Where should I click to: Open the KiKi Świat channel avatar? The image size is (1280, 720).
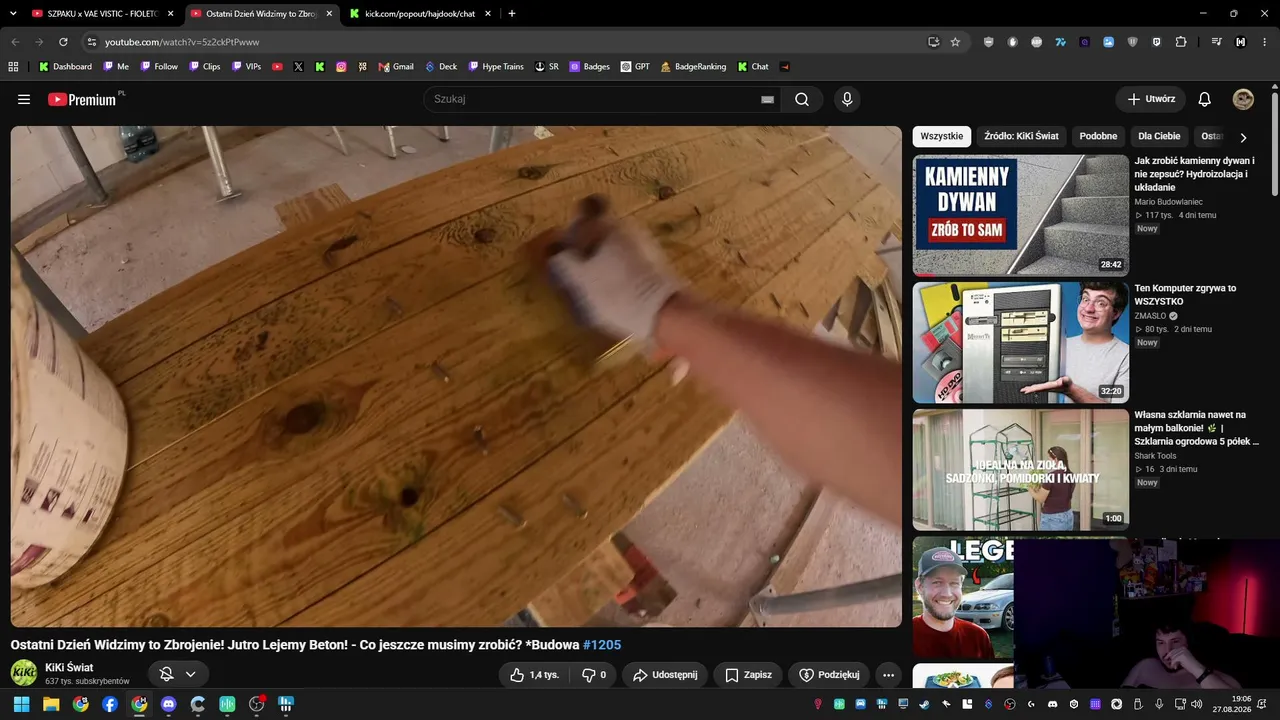click(24, 673)
